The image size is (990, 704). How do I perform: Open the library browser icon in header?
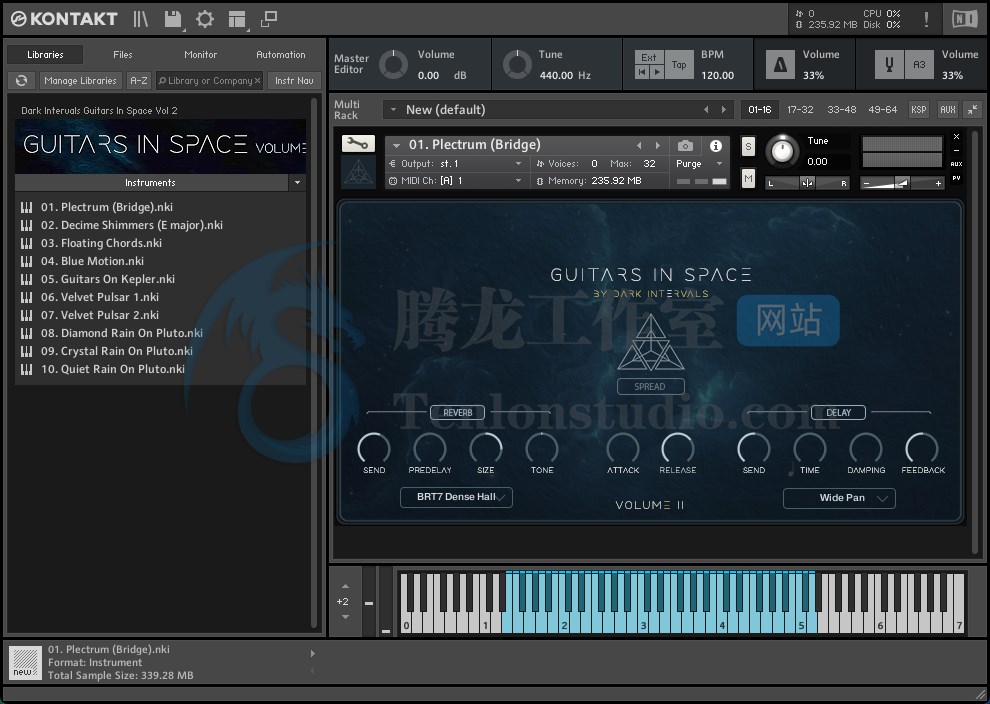(x=140, y=19)
